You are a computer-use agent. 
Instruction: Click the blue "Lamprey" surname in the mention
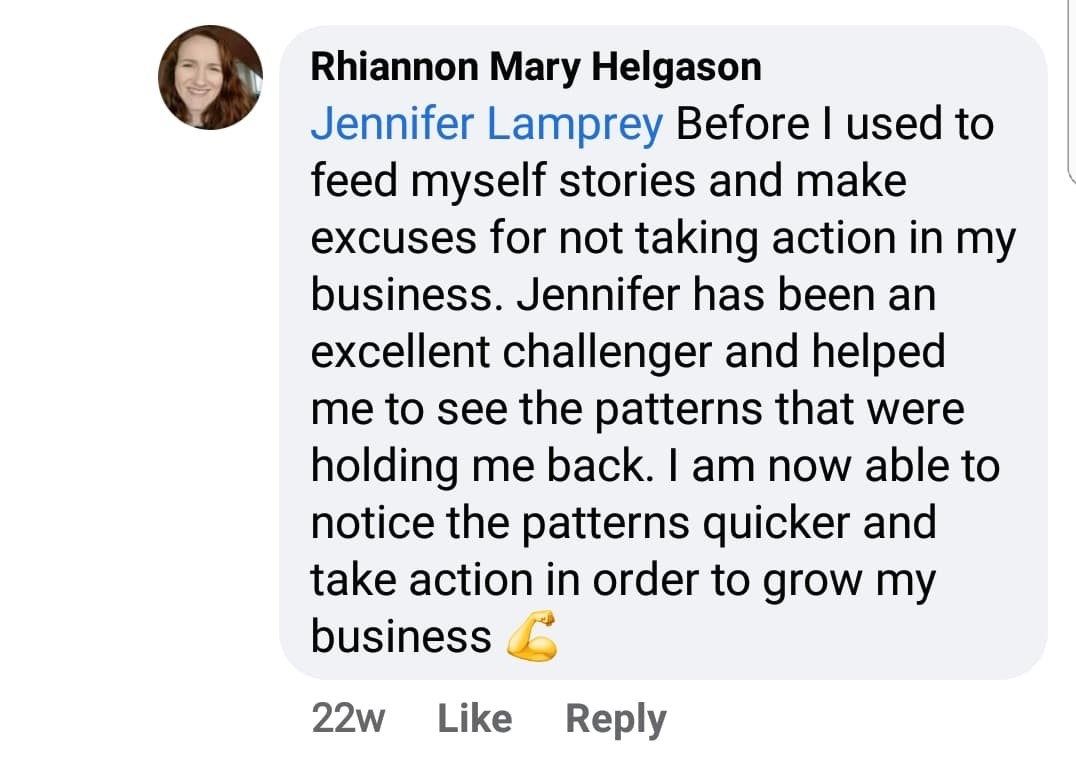[575, 125]
